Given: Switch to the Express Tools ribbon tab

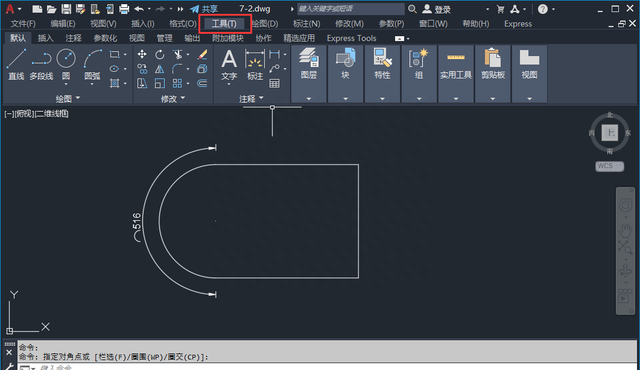Looking at the screenshot, I should coord(351,38).
